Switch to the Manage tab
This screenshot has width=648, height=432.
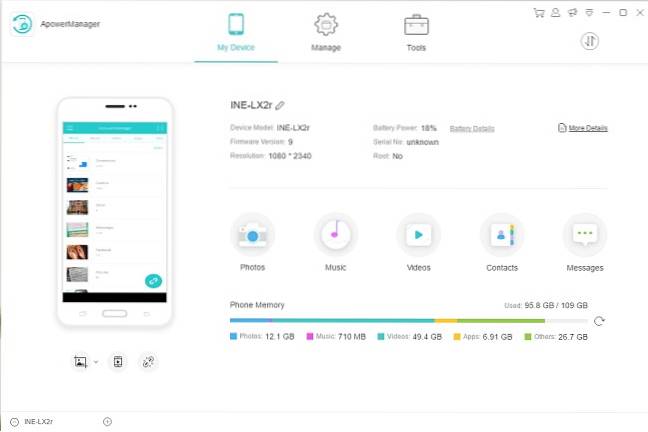tap(325, 32)
